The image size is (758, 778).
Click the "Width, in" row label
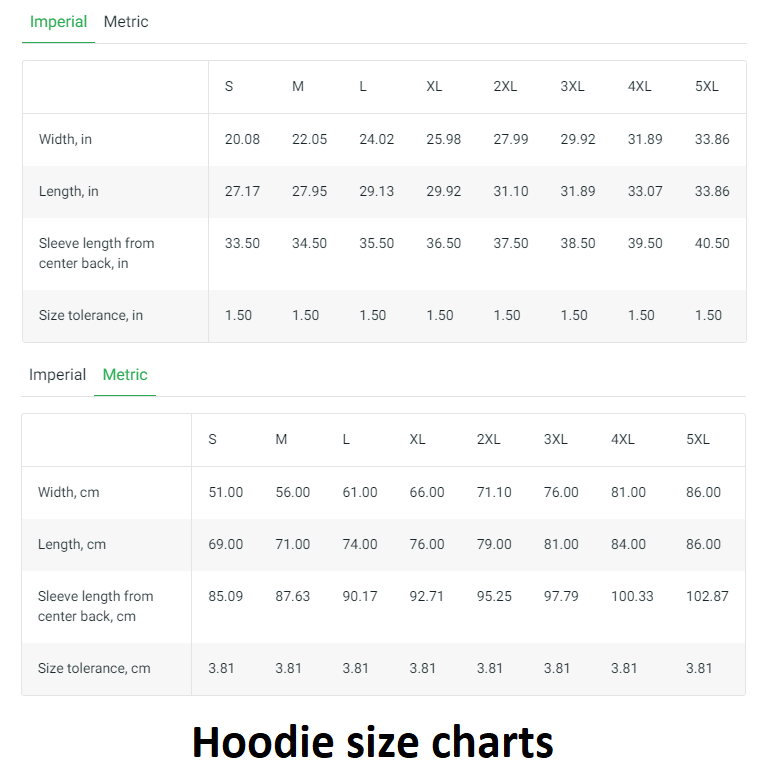click(65, 139)
